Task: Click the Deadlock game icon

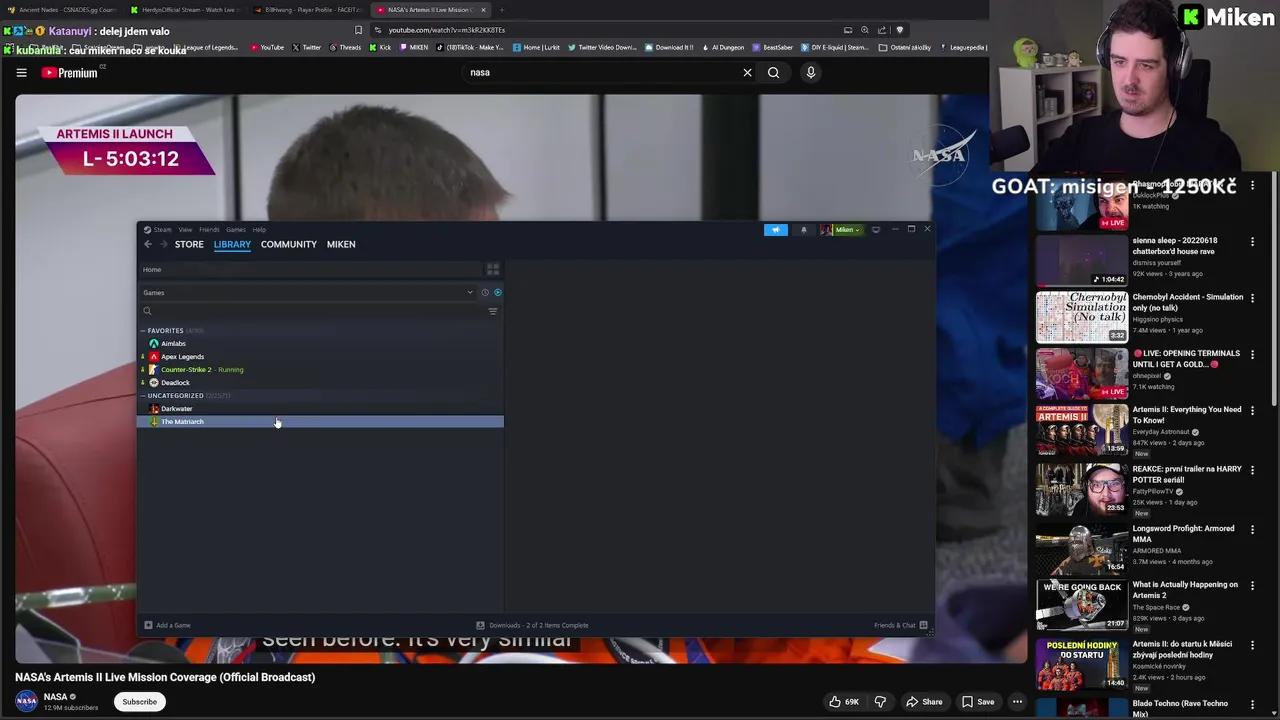Action: [154, 383]
